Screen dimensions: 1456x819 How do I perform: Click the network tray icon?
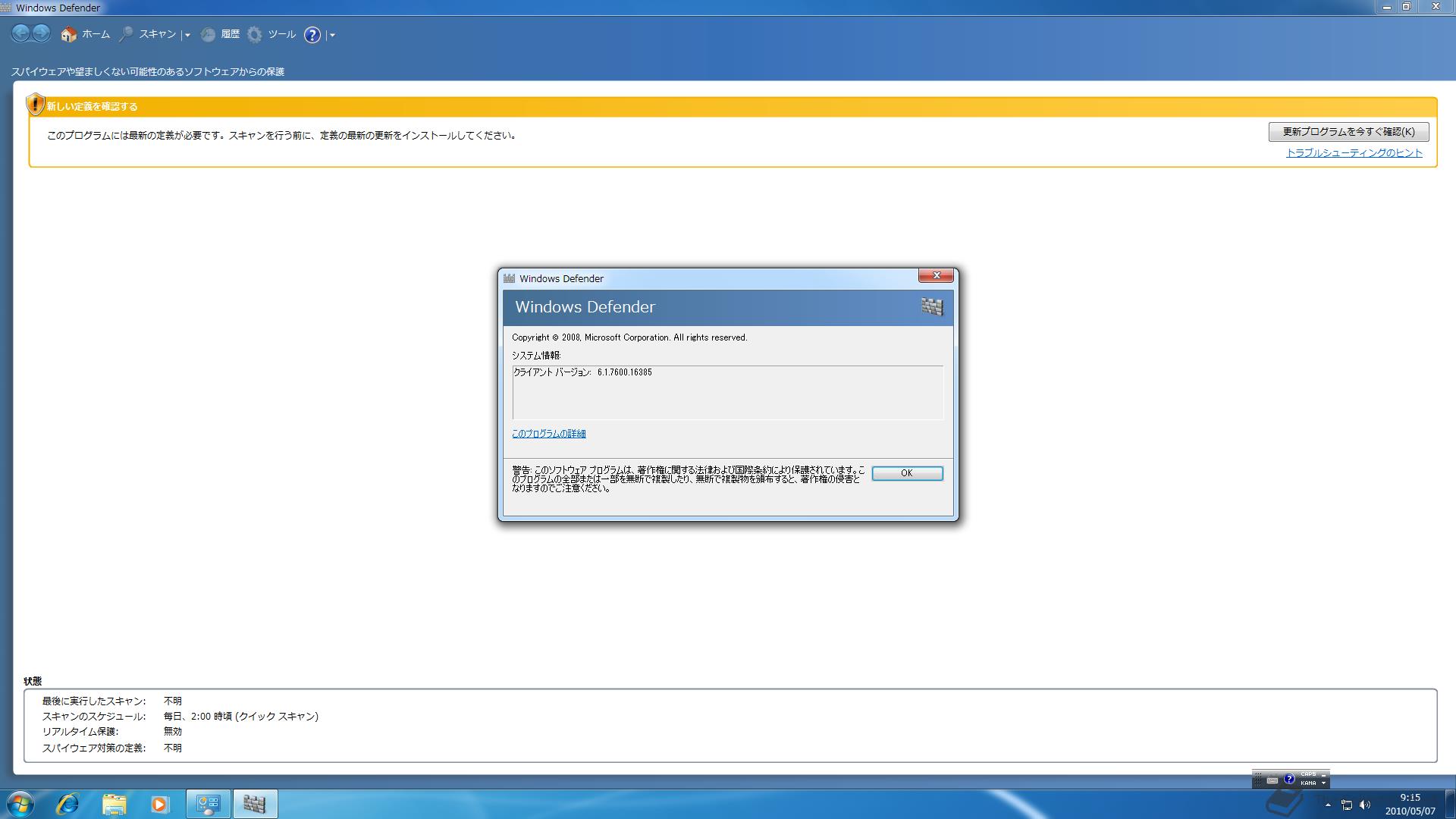[x=1347, y=805]
